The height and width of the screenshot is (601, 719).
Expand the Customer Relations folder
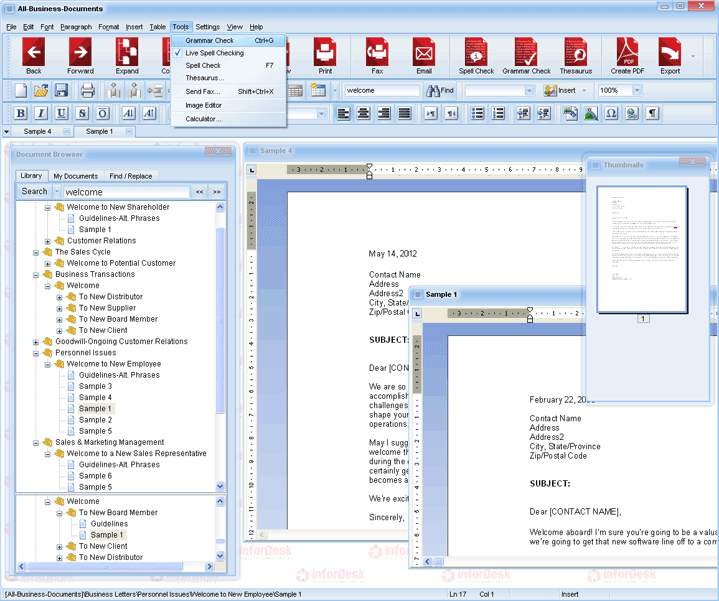(47, 241)
